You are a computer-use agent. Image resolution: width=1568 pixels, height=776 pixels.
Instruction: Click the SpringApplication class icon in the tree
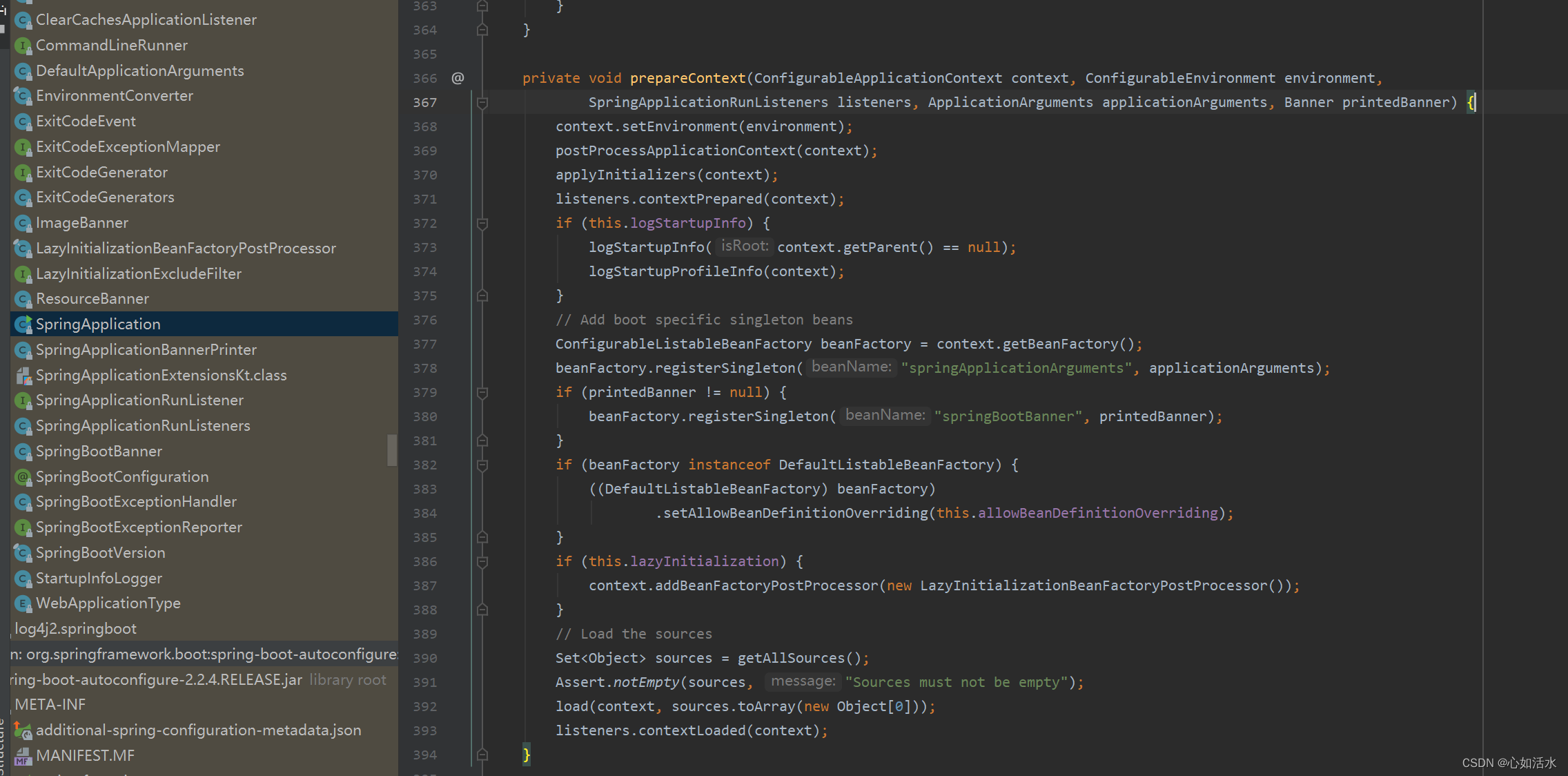click(23, 324)
